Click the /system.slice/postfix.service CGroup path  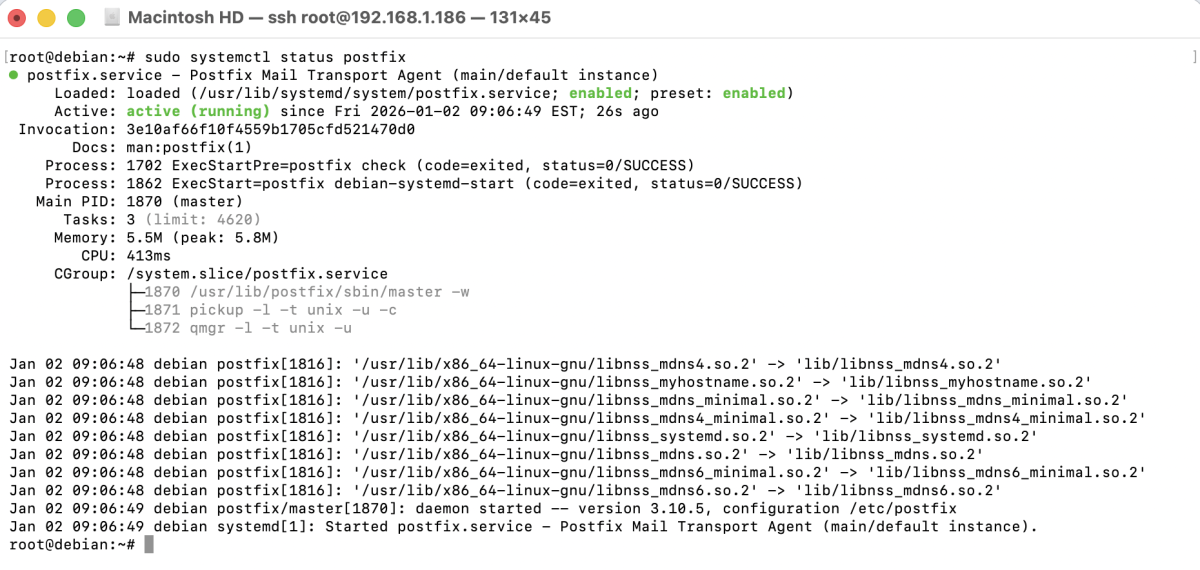(x=257, y=273)
